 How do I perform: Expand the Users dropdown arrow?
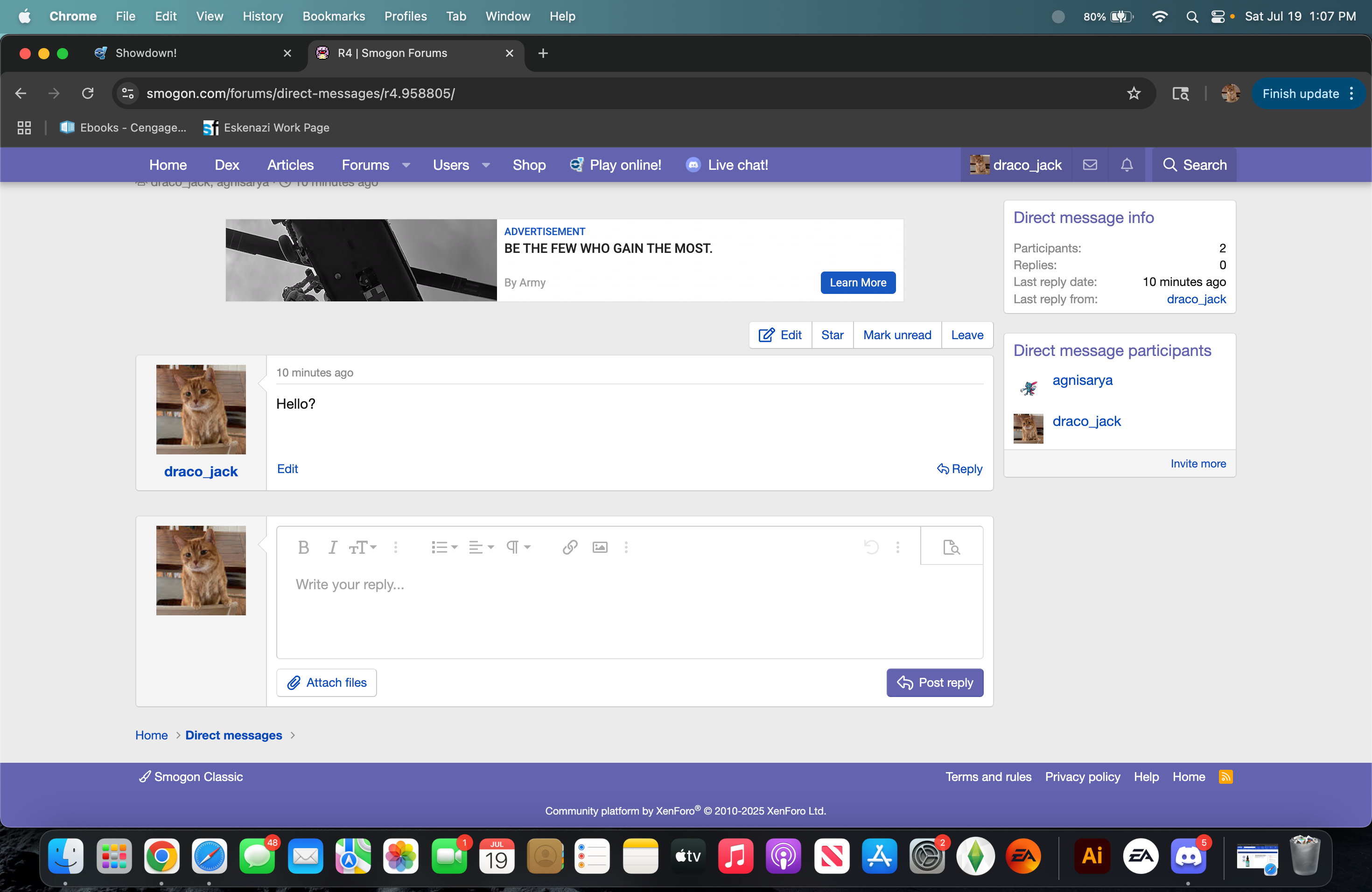pyautogui.click(x=486, y=165)
